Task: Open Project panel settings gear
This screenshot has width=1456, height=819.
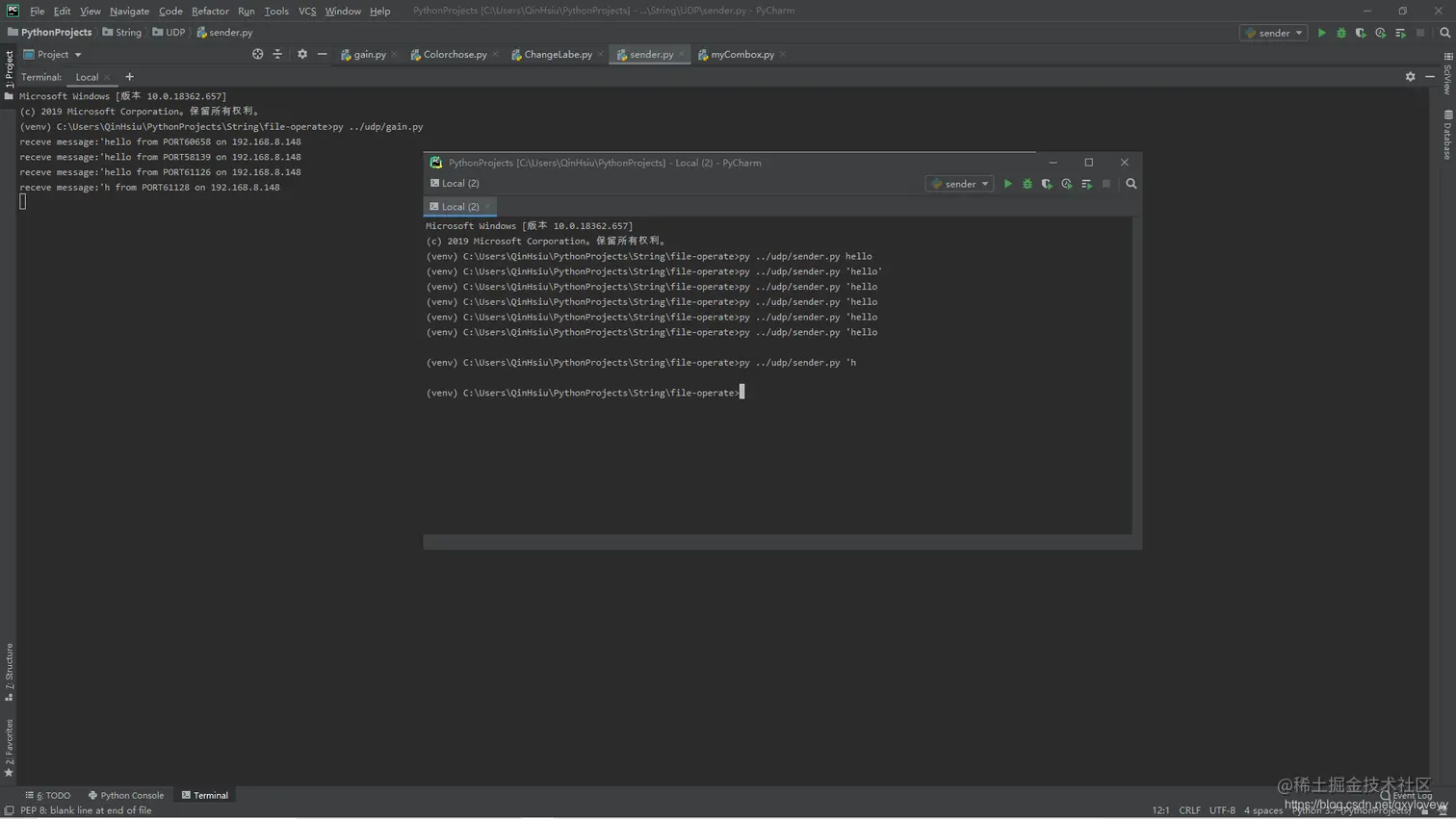Action: click(302, 55)
